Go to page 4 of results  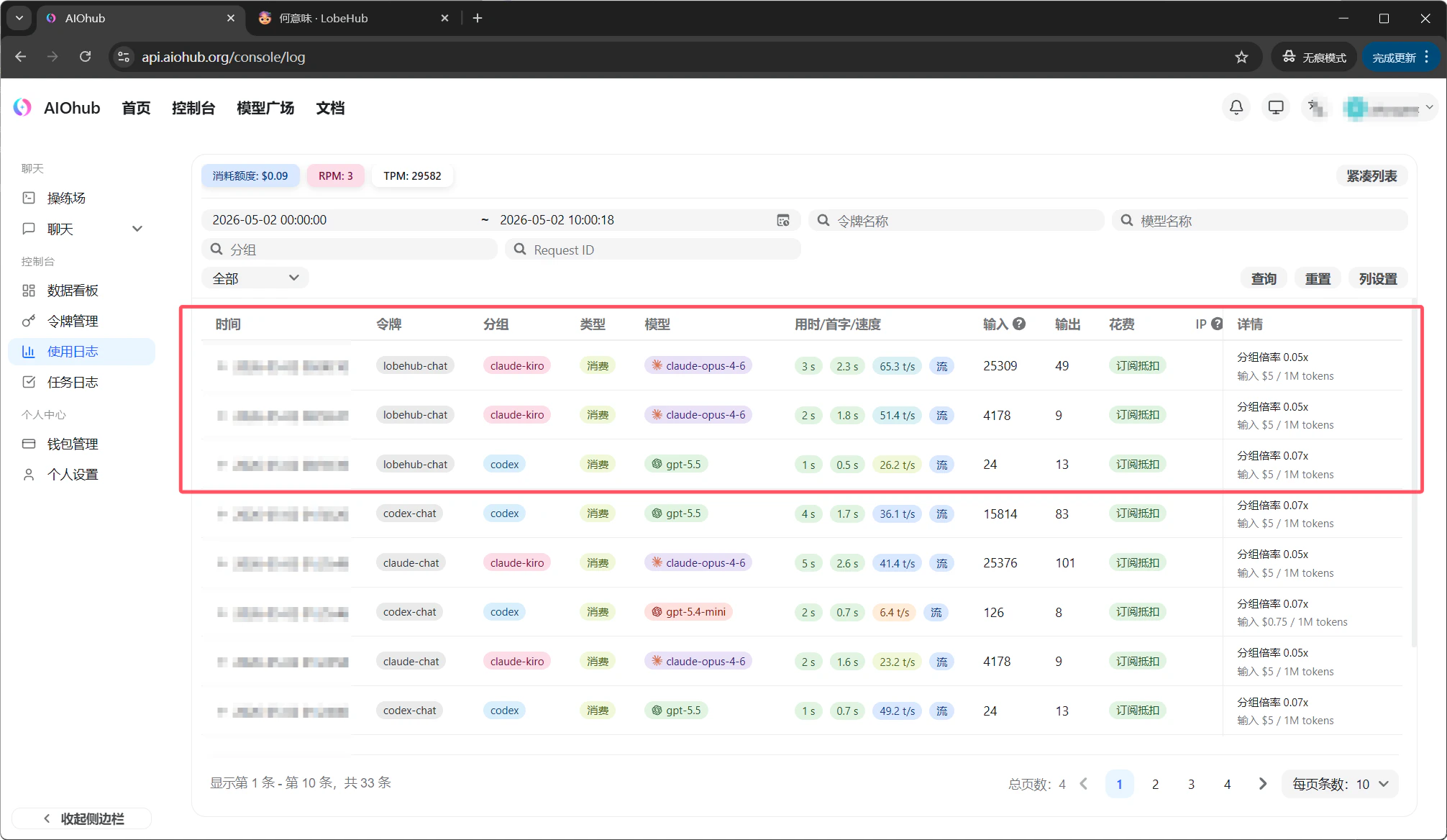coord(1227,784)
